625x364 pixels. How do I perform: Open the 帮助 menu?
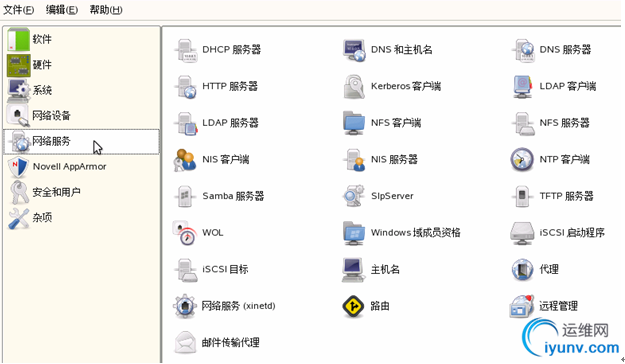[x=106, y=10]
